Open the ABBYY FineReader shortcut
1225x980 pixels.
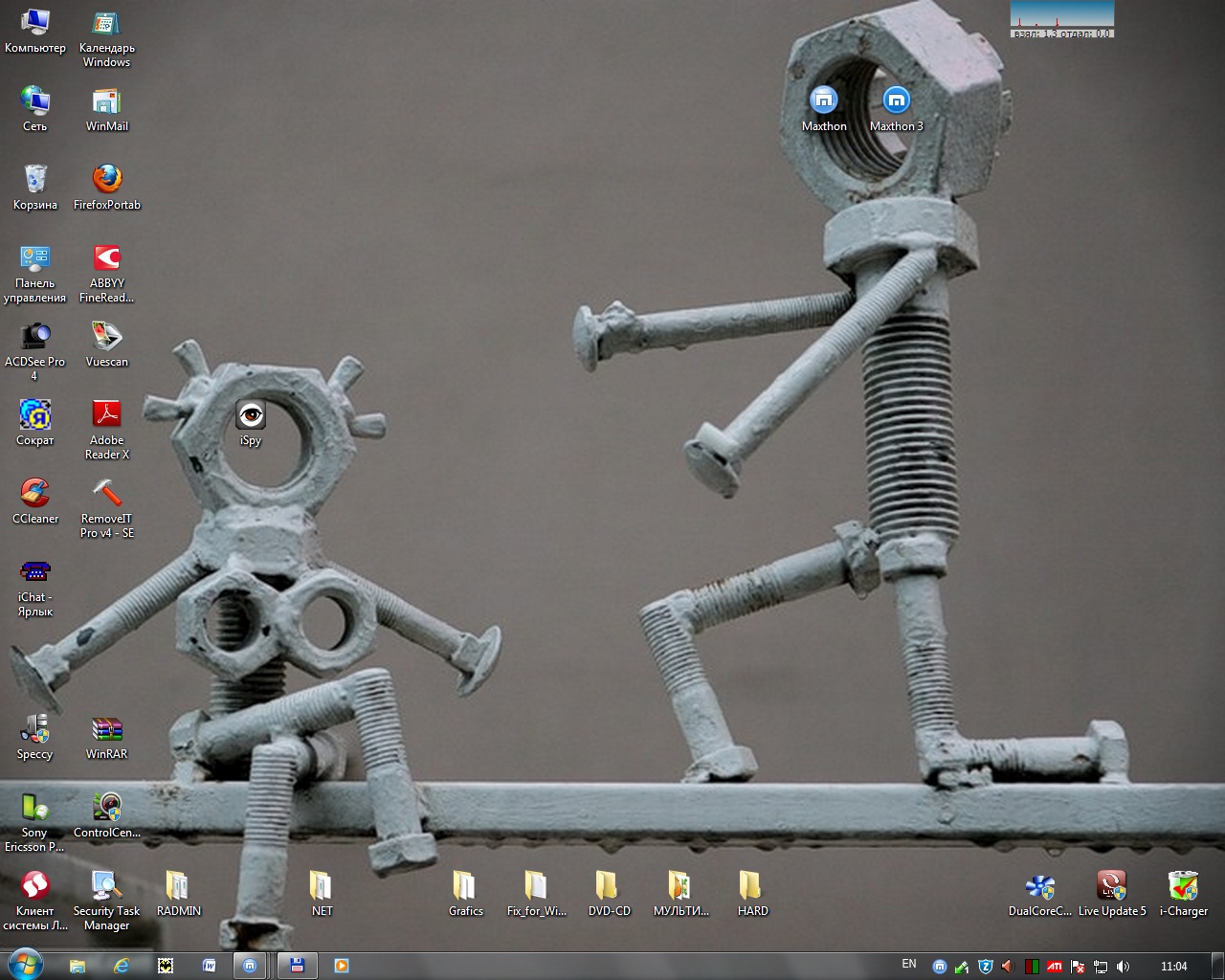[106, 258]
